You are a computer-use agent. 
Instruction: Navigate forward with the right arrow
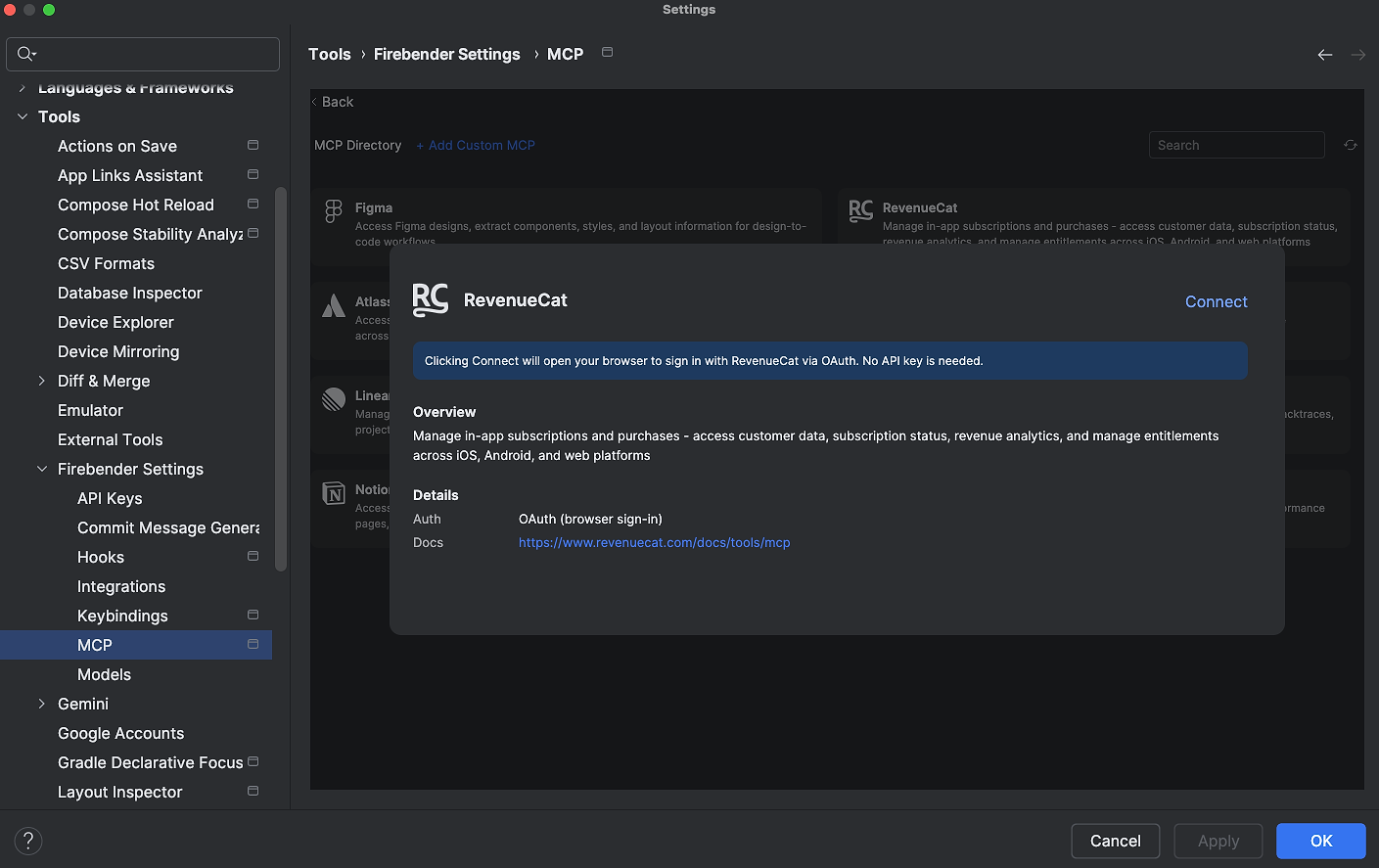coord(1358,55)
